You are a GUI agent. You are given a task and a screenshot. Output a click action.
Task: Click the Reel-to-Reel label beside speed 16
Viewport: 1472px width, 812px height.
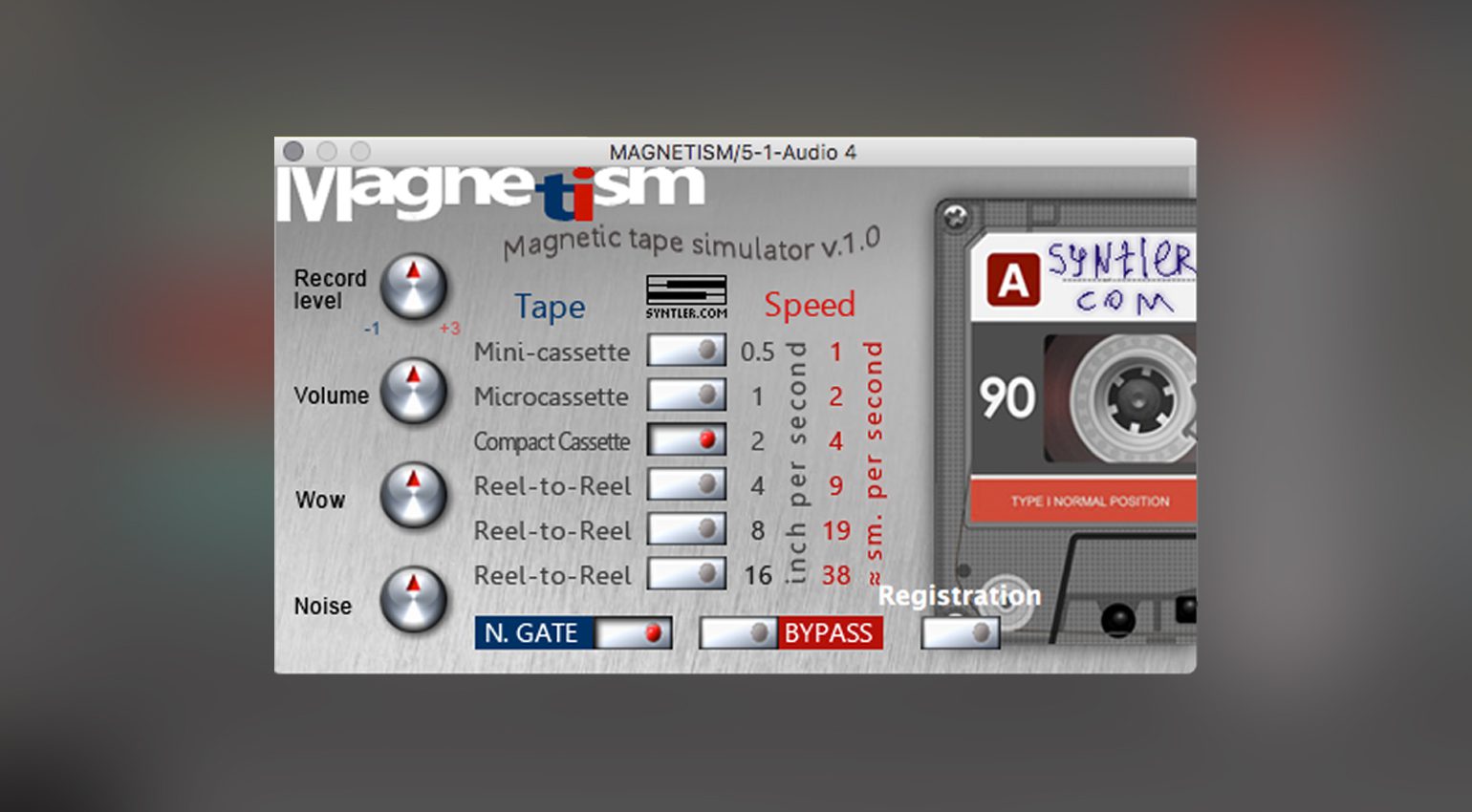tap(552, 576)
